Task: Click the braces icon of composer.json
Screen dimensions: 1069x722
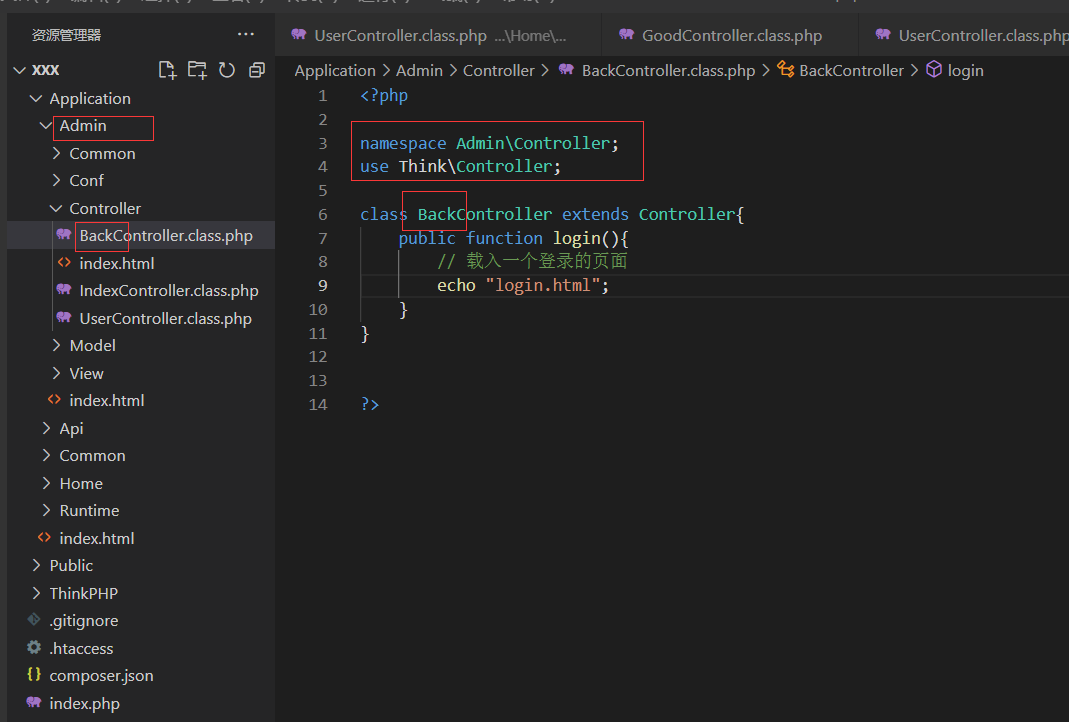Action: coord(34,675)
